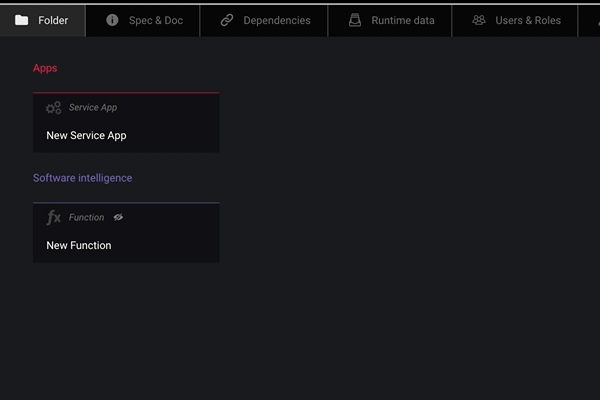Screen dimensions: 600x400
Task: Click the people icon beside Users & Roles
Action: tap(479, 20)
